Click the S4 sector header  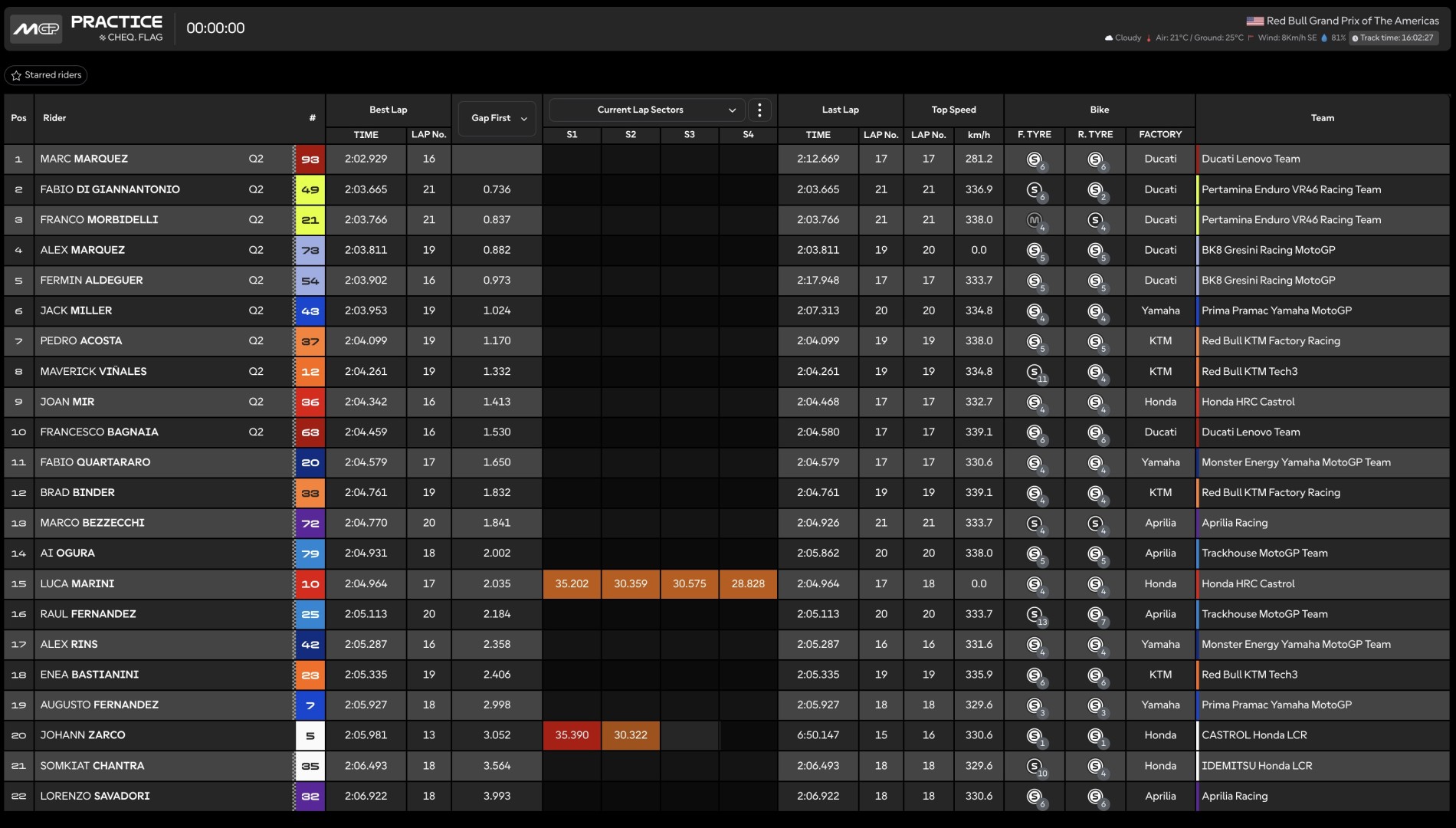click(x=748, y=135)
